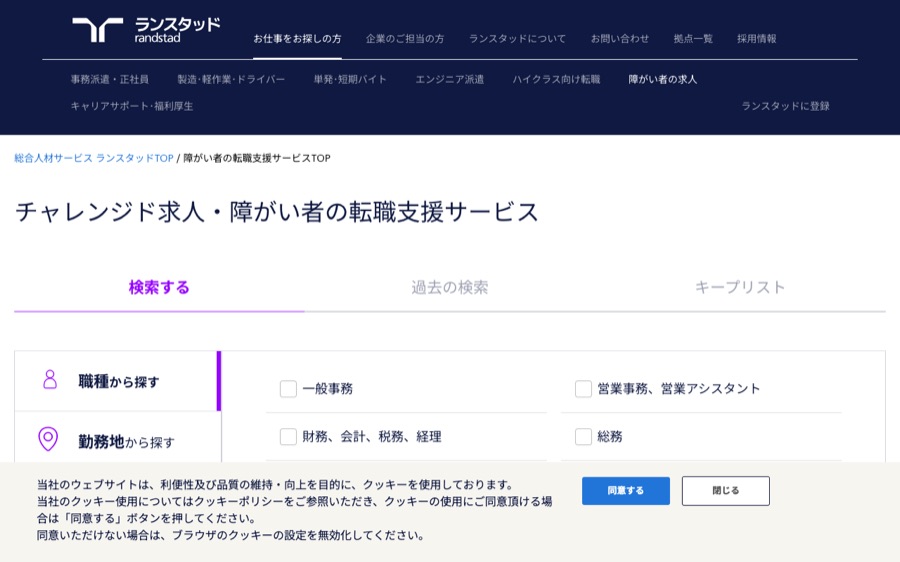Screen dimensions: 900x562
Task: Click the location pin icon beside 勤務地から探す
Action: point(48,439)
